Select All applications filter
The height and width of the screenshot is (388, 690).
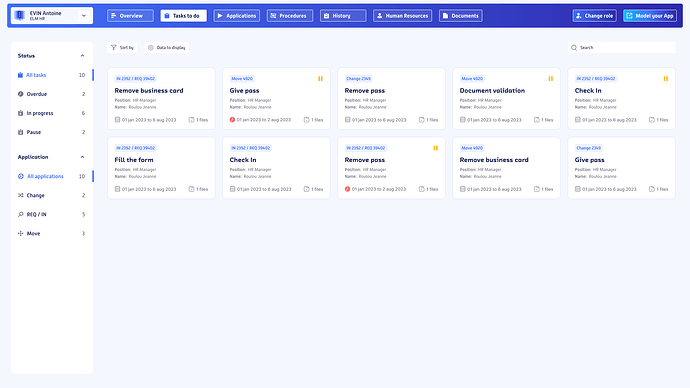(x=51, y=176)
